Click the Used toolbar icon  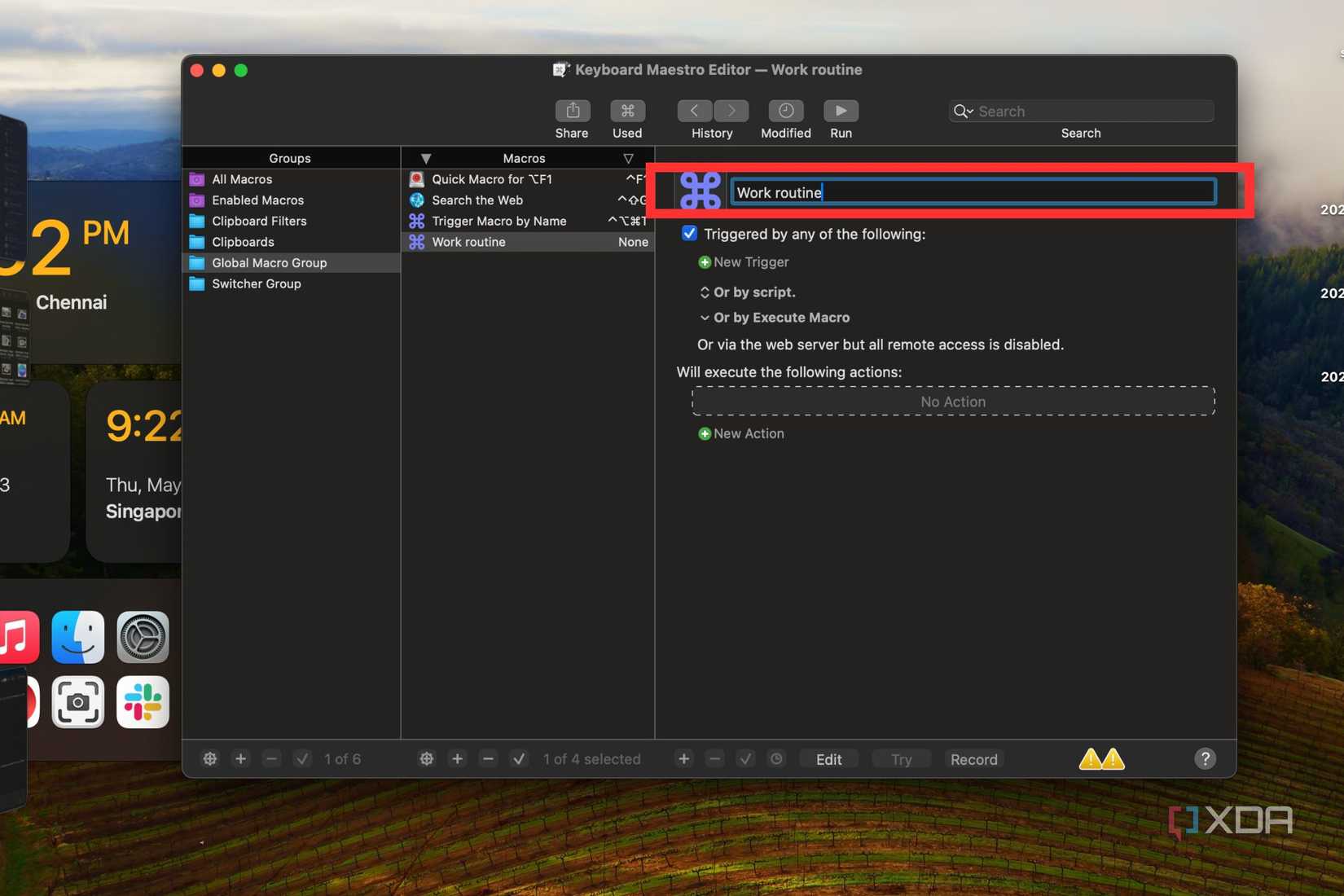coord(627,110)
